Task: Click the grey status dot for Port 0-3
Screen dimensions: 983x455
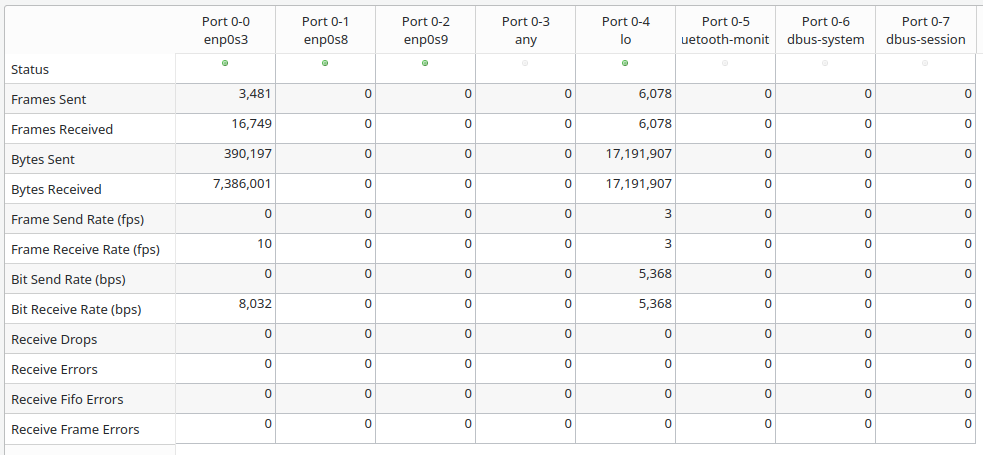Action: click(x=525, y=63)
